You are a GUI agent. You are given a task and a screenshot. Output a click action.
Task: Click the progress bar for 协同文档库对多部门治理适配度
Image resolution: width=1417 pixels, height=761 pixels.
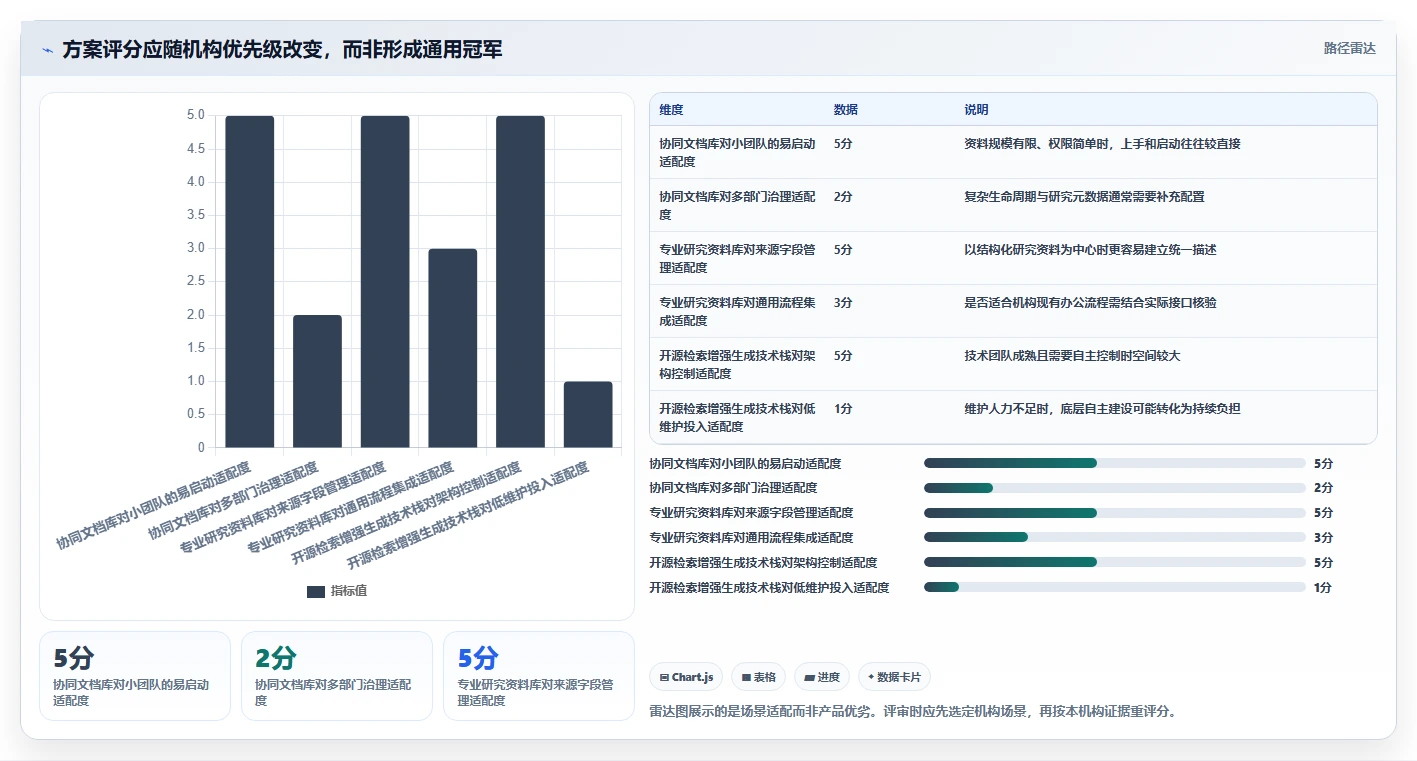click(1115, 488)
